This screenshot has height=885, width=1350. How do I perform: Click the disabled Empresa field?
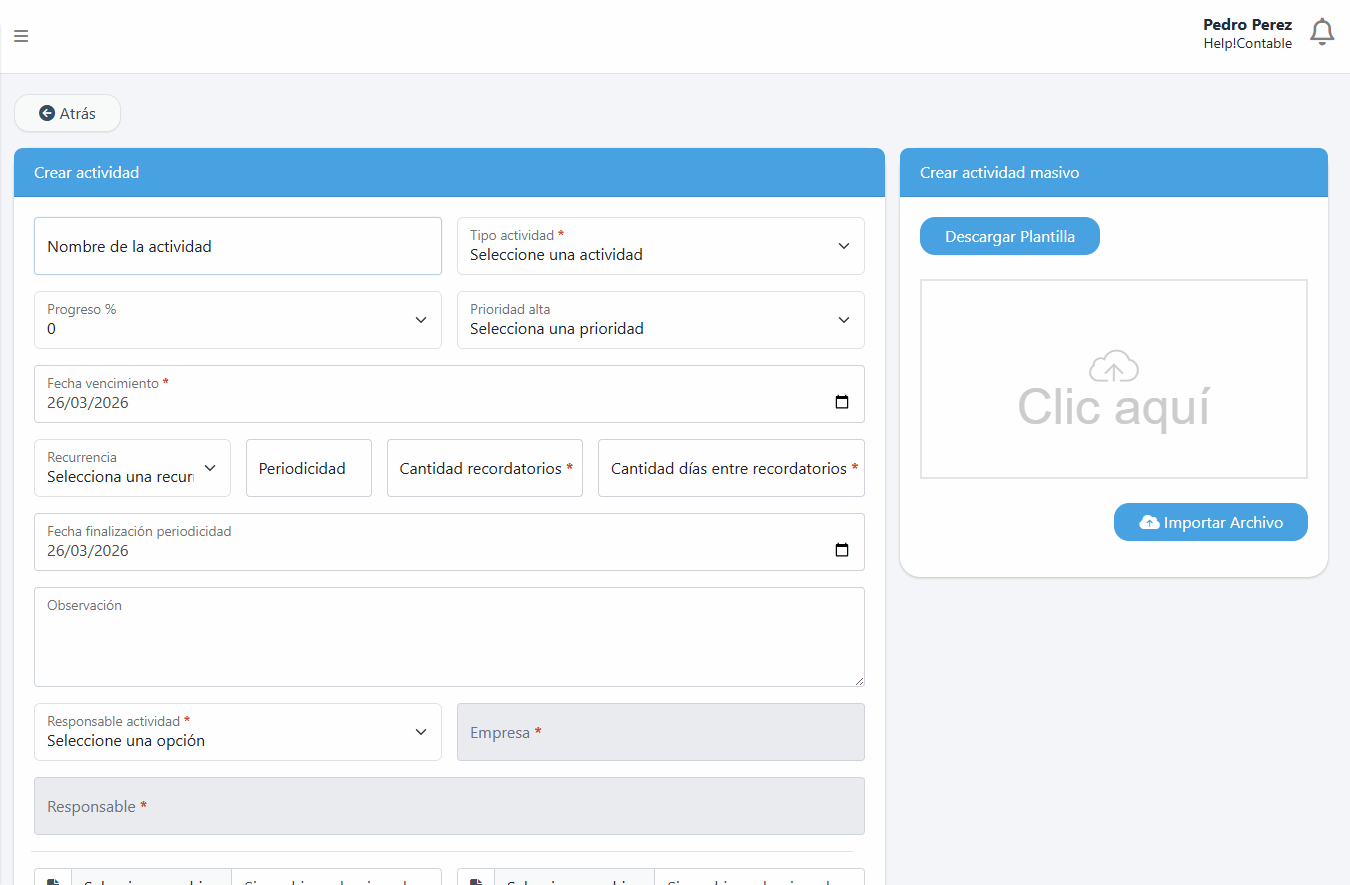tap(661, 732)
